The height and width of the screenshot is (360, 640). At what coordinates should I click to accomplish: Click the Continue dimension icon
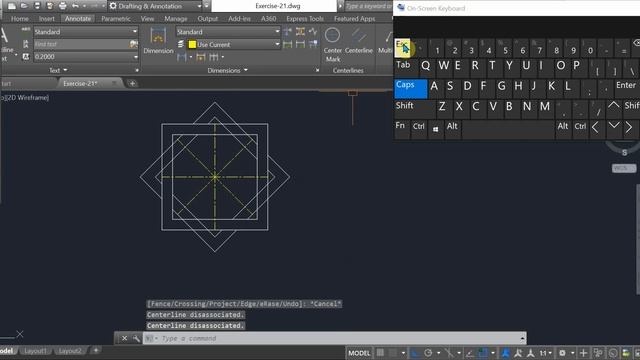tap(213, 57)
